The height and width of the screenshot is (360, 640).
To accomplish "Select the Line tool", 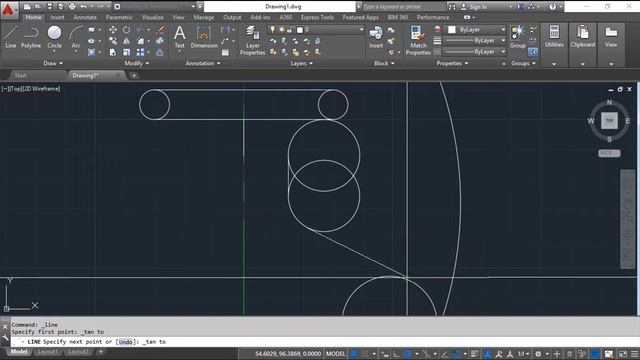I will click(11, 37).
